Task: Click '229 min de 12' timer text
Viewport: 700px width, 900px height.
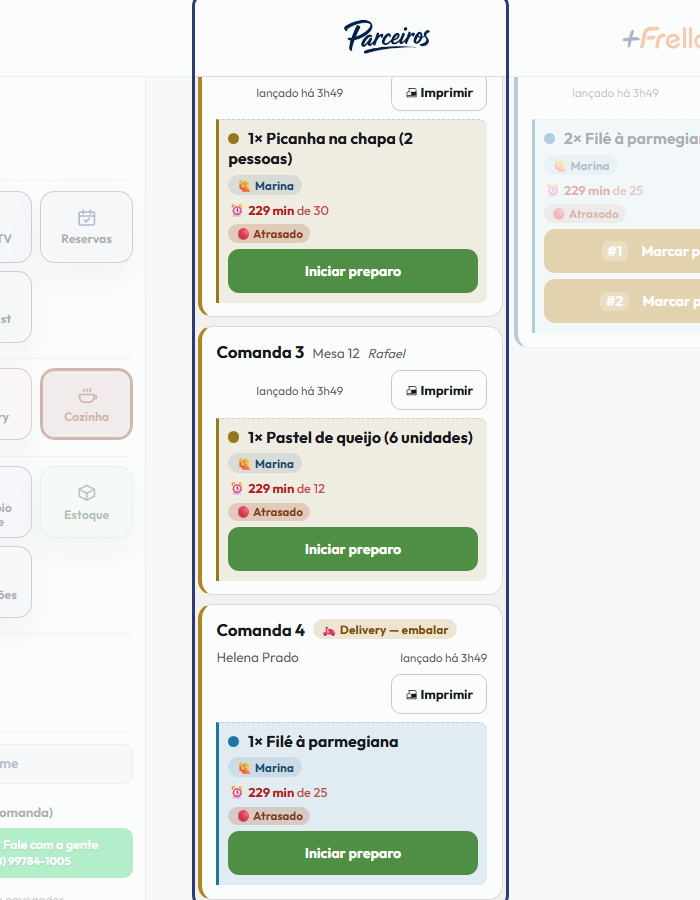Action: (x=286, y=488)
